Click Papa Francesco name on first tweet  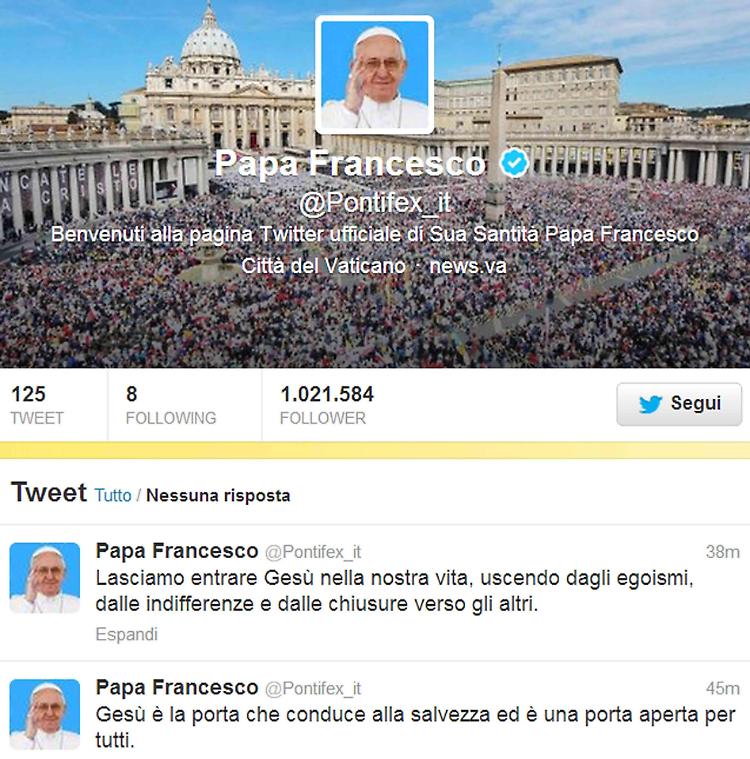point(177,551)
